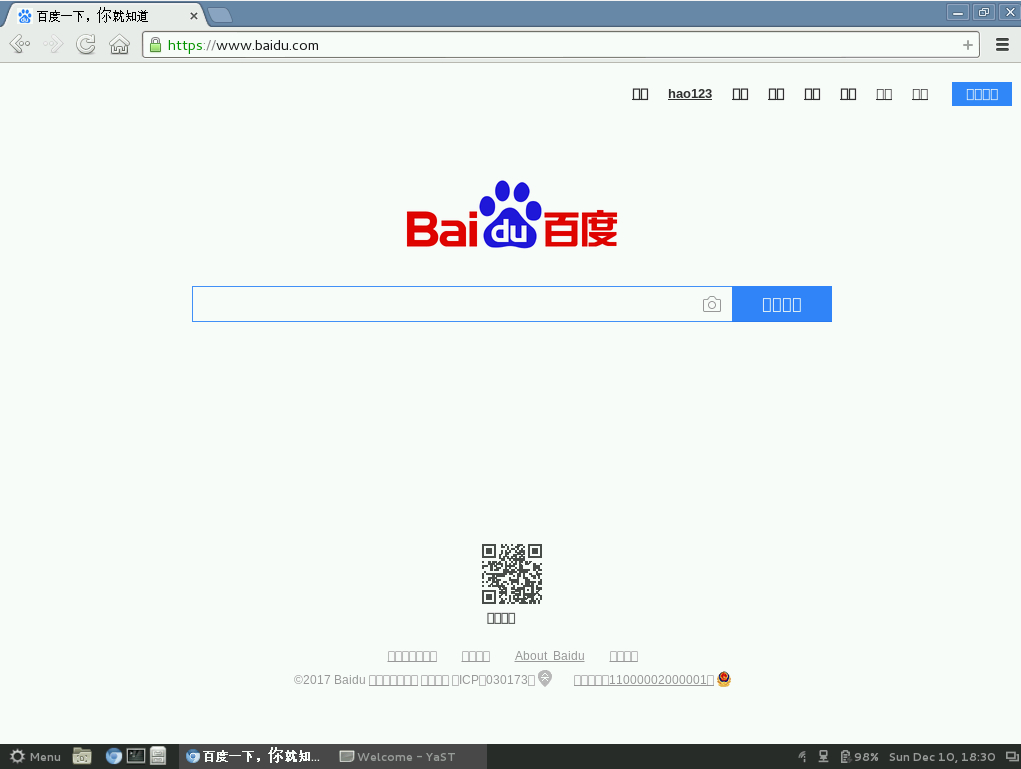Click the show desktop icon in the tray
1021x769 pixels.
point(1012,757)
